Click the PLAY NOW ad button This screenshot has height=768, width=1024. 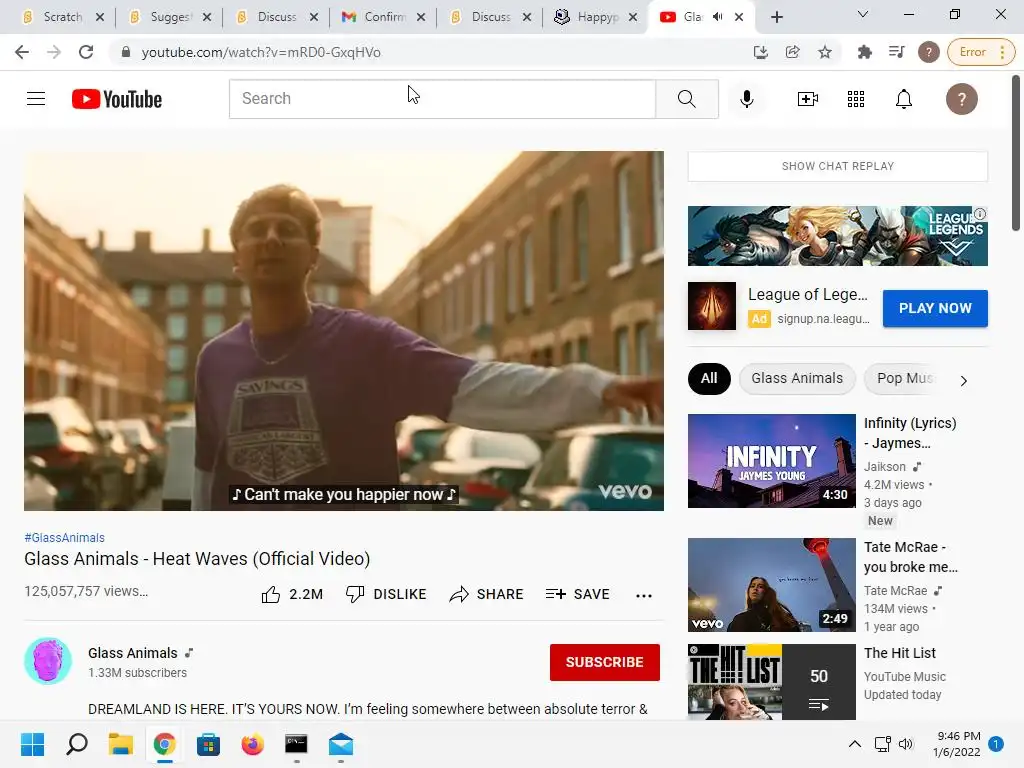935,308
